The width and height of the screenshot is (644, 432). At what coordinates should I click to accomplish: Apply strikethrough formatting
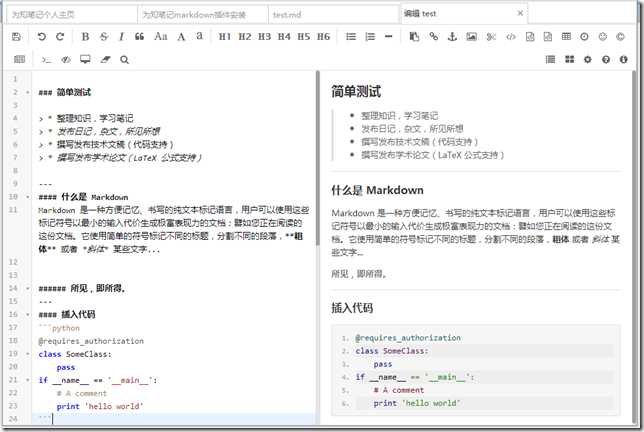point(104,37)
